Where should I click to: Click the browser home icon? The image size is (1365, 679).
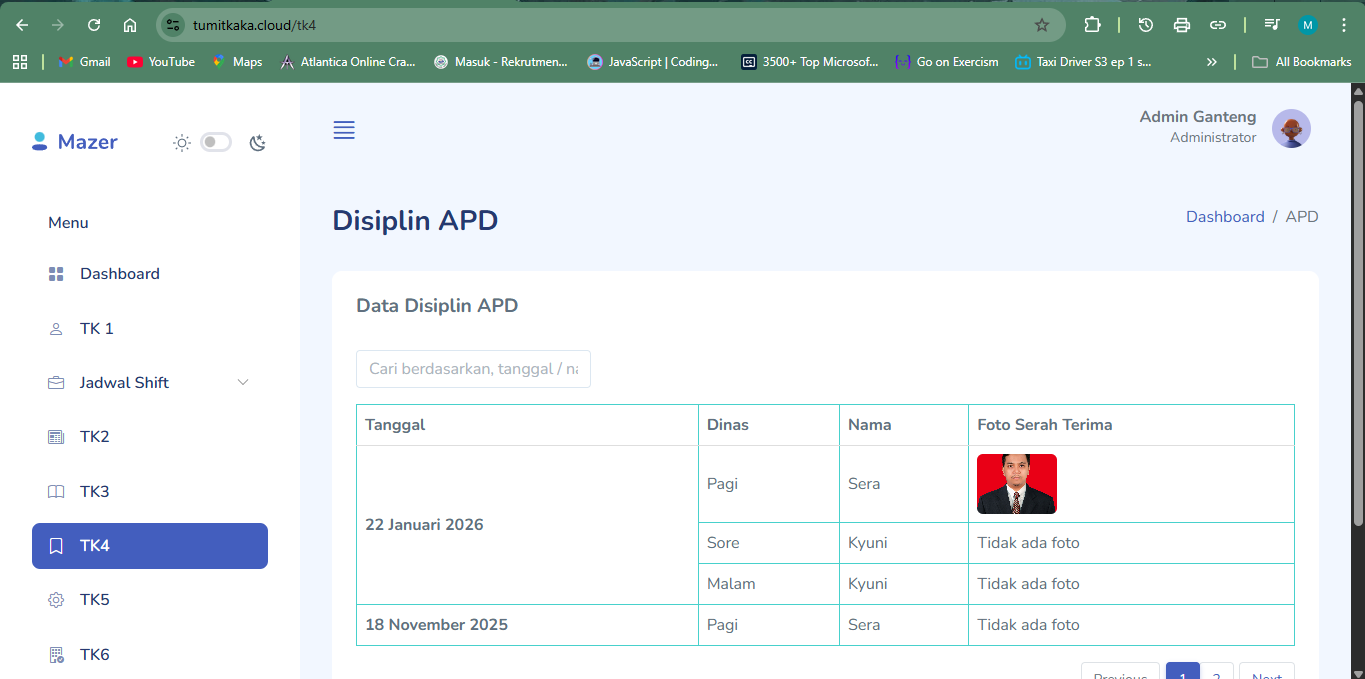point(130,25)
